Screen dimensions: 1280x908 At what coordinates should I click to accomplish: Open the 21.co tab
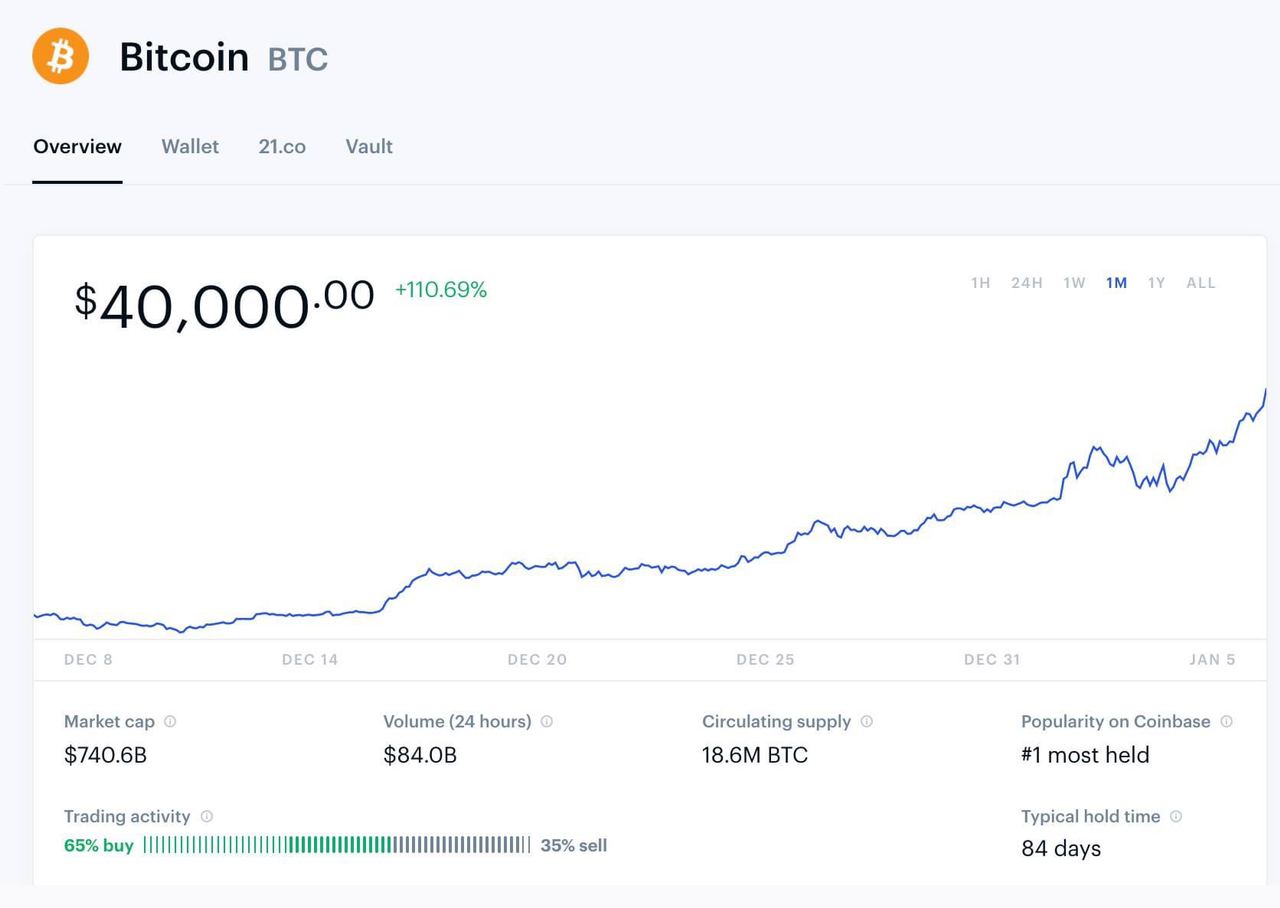pos(282,146)
